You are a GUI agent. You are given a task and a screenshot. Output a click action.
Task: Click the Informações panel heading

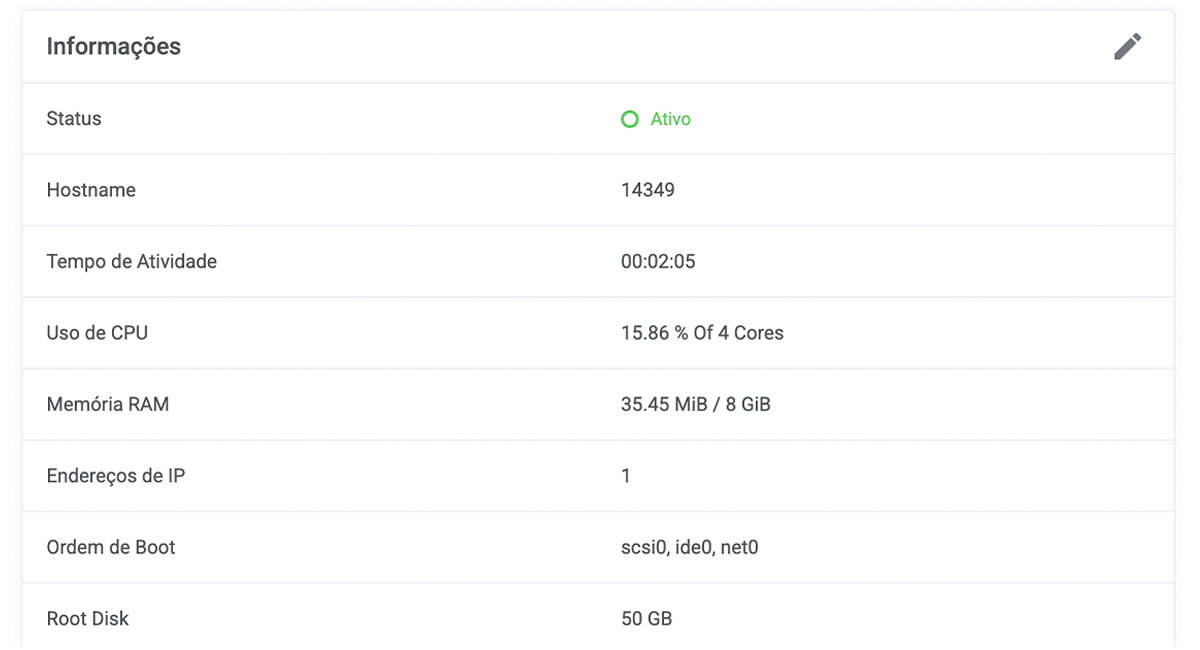click(114, 46)
